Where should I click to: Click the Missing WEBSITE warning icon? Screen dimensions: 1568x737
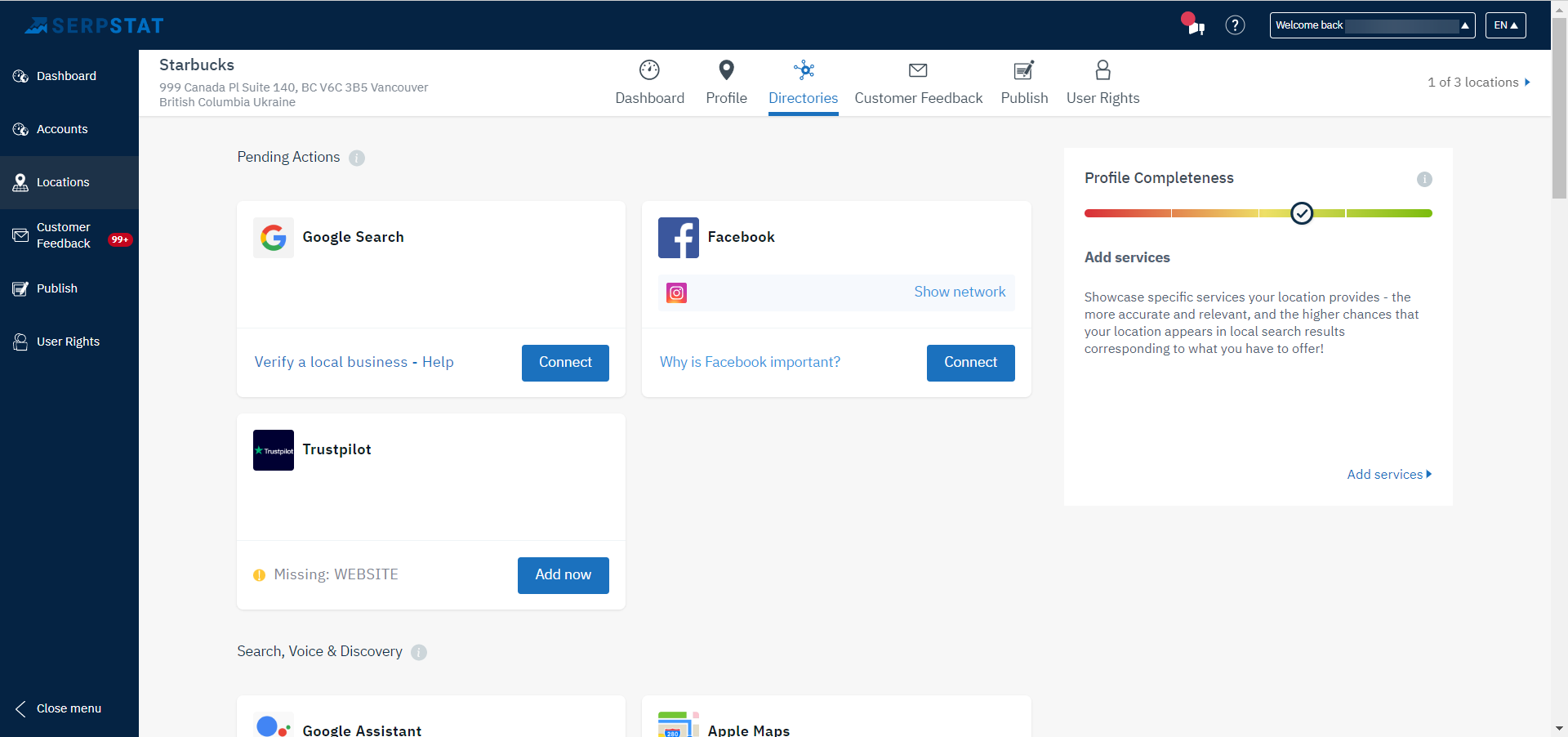(x=259, y=575)
